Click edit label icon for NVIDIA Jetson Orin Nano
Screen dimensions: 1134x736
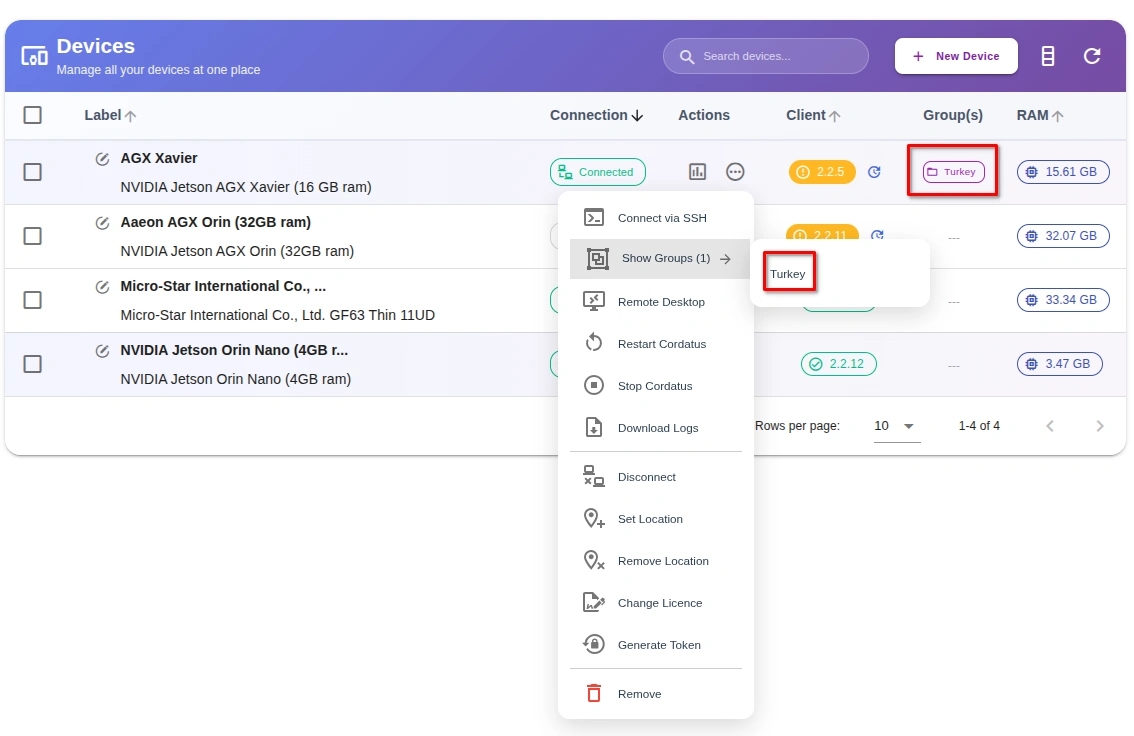click(x=102, y=351)
